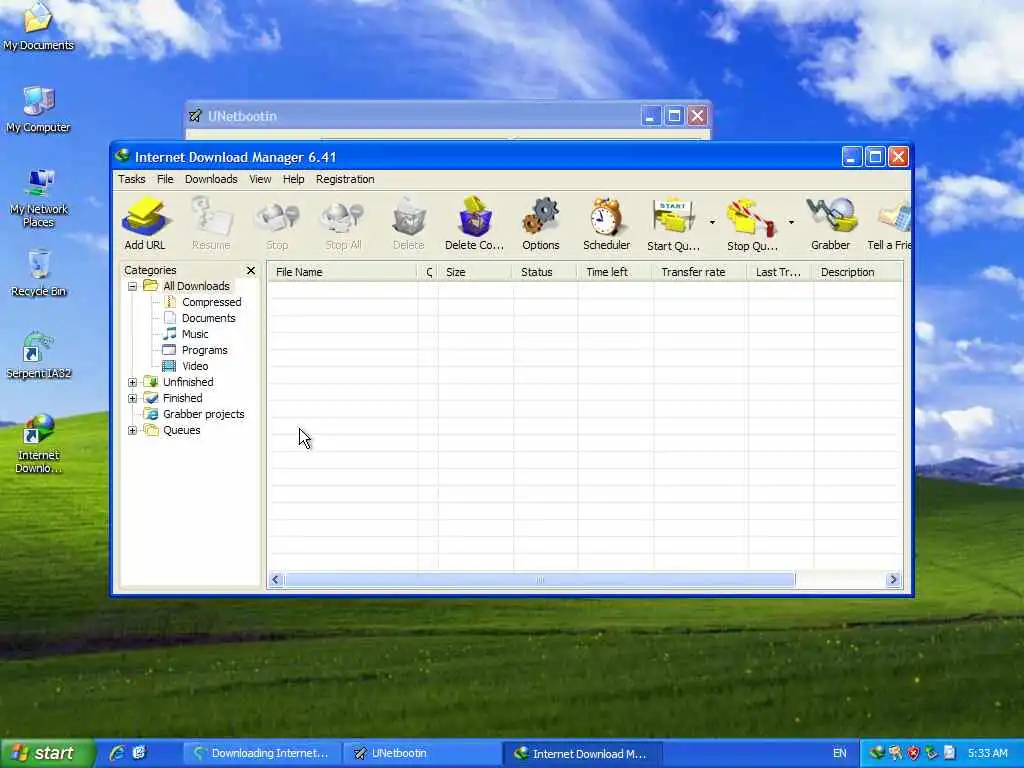Open Options gear icon
Viewport: 1024px width, 768px height.
tap(541, 224)
